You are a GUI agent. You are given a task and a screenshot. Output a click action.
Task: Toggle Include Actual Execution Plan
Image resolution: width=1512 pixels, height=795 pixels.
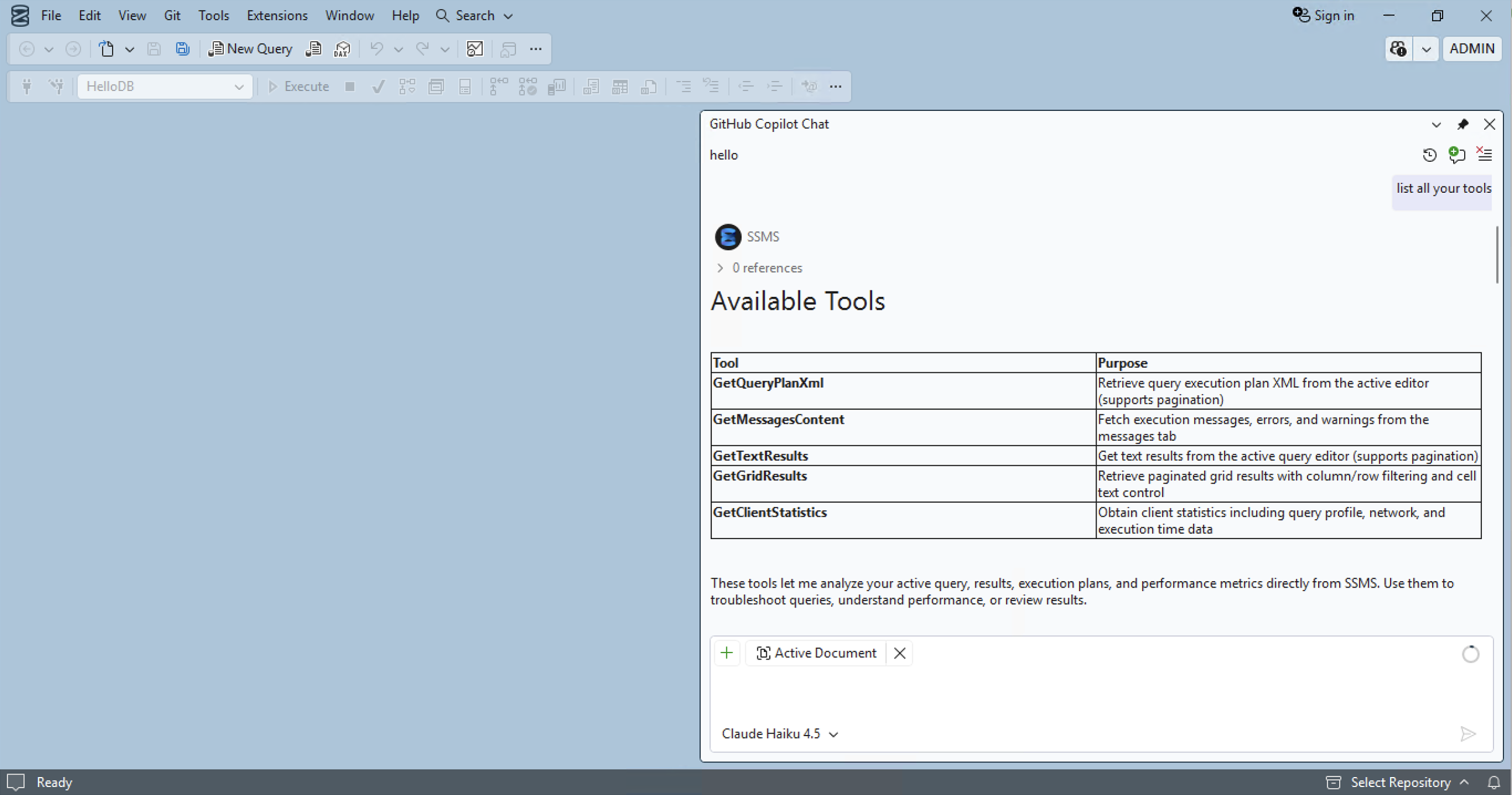pos(498,86)
